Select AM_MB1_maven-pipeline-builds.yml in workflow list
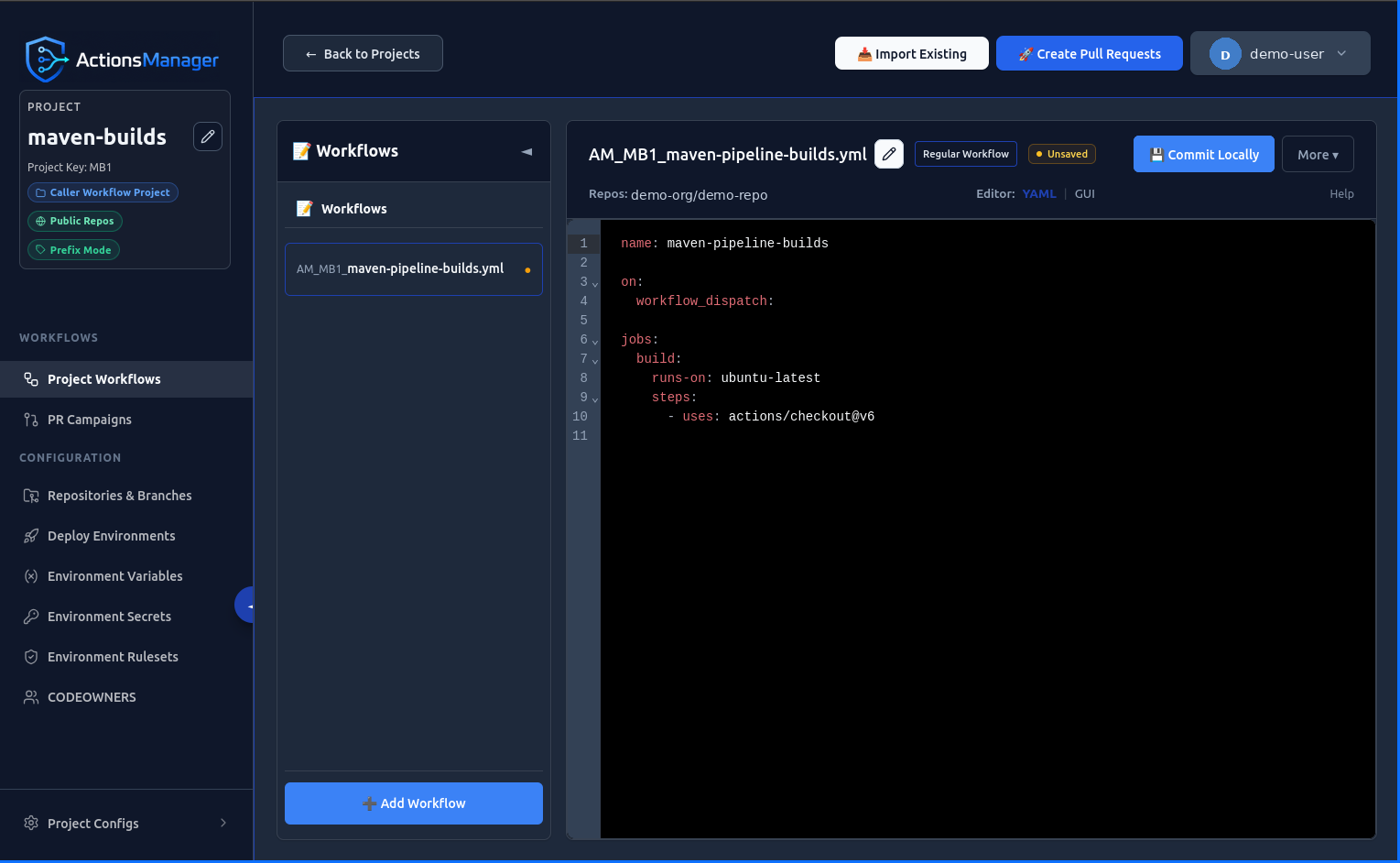Viewport: 1400px width, 863px height. pyautogui.click(x=414, y=269)
